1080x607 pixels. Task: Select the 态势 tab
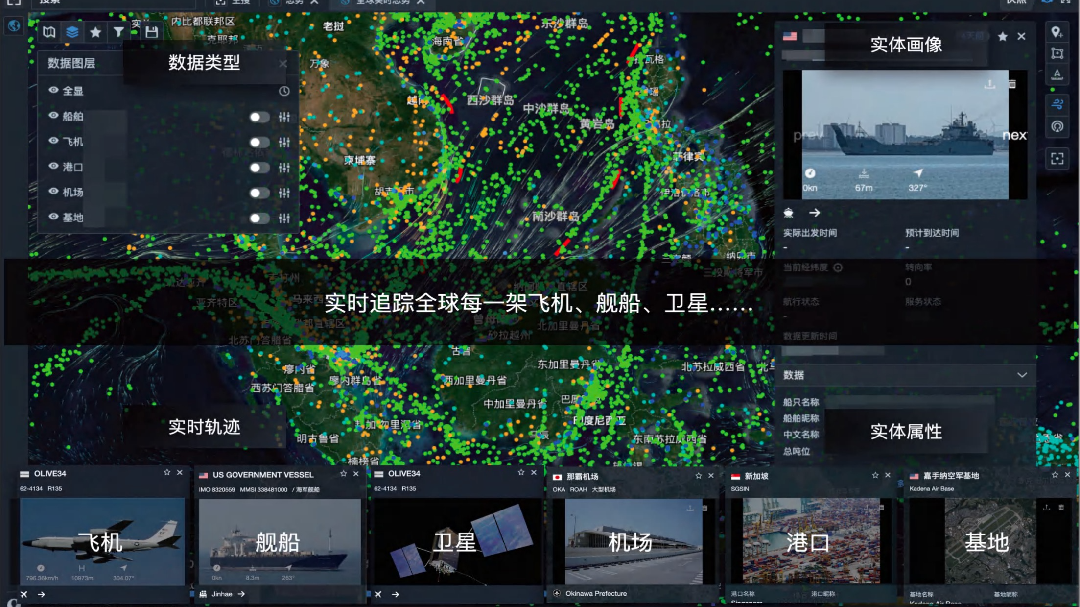pos(293,3)
